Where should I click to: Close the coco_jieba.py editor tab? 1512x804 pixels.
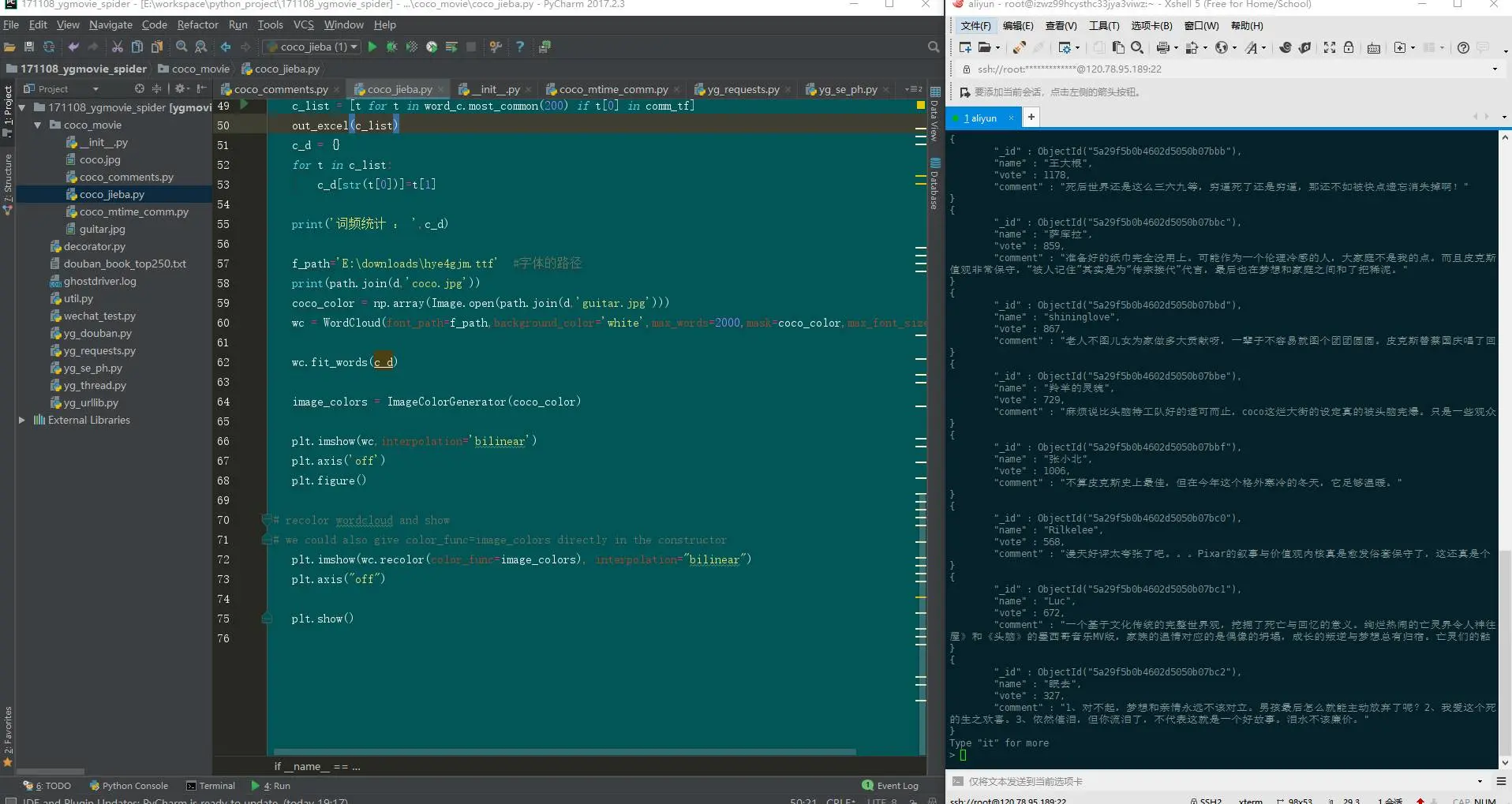(x=441, y=89)
